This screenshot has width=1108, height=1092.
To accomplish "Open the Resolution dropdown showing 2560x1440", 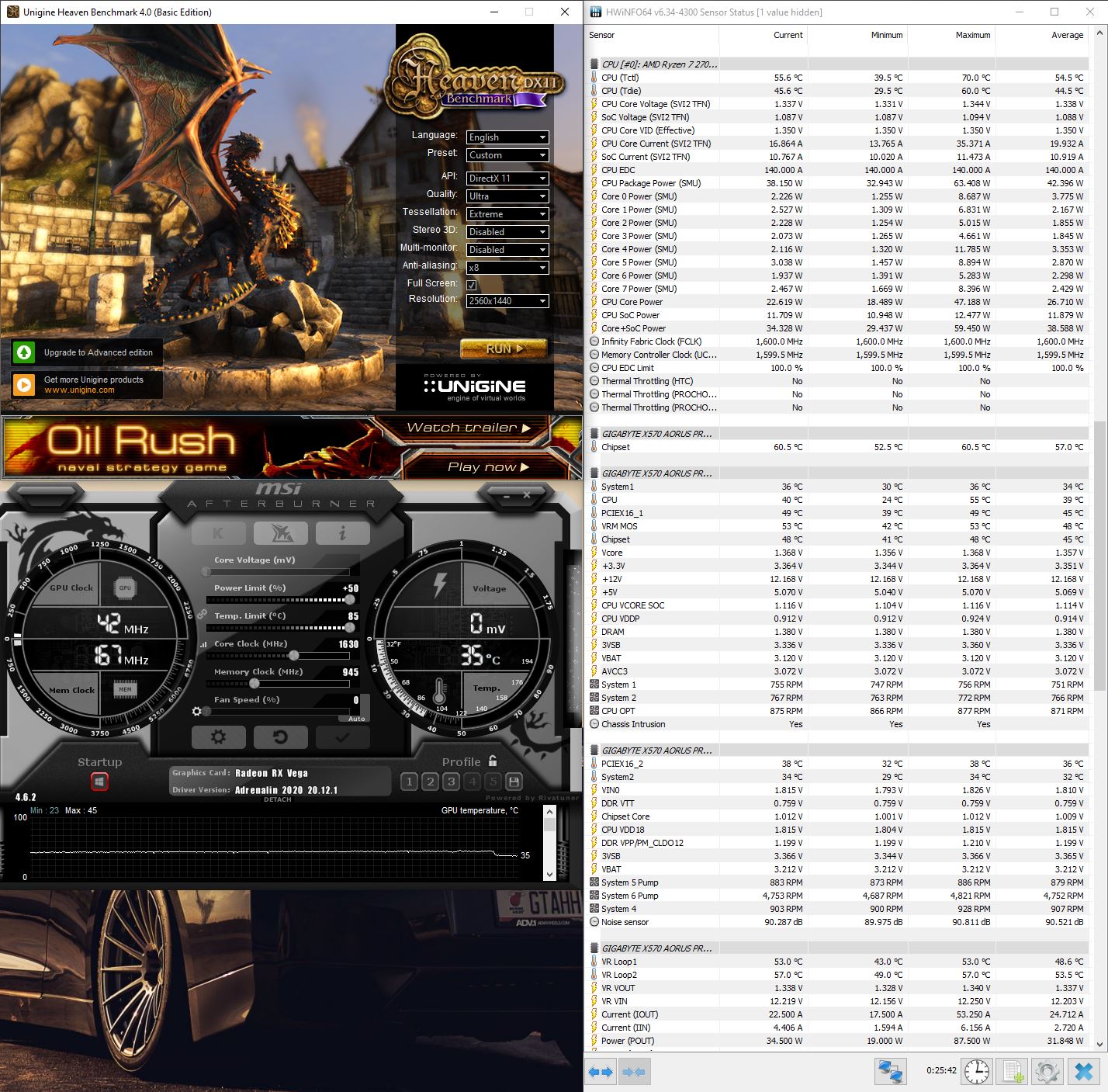I will (507, 301).
